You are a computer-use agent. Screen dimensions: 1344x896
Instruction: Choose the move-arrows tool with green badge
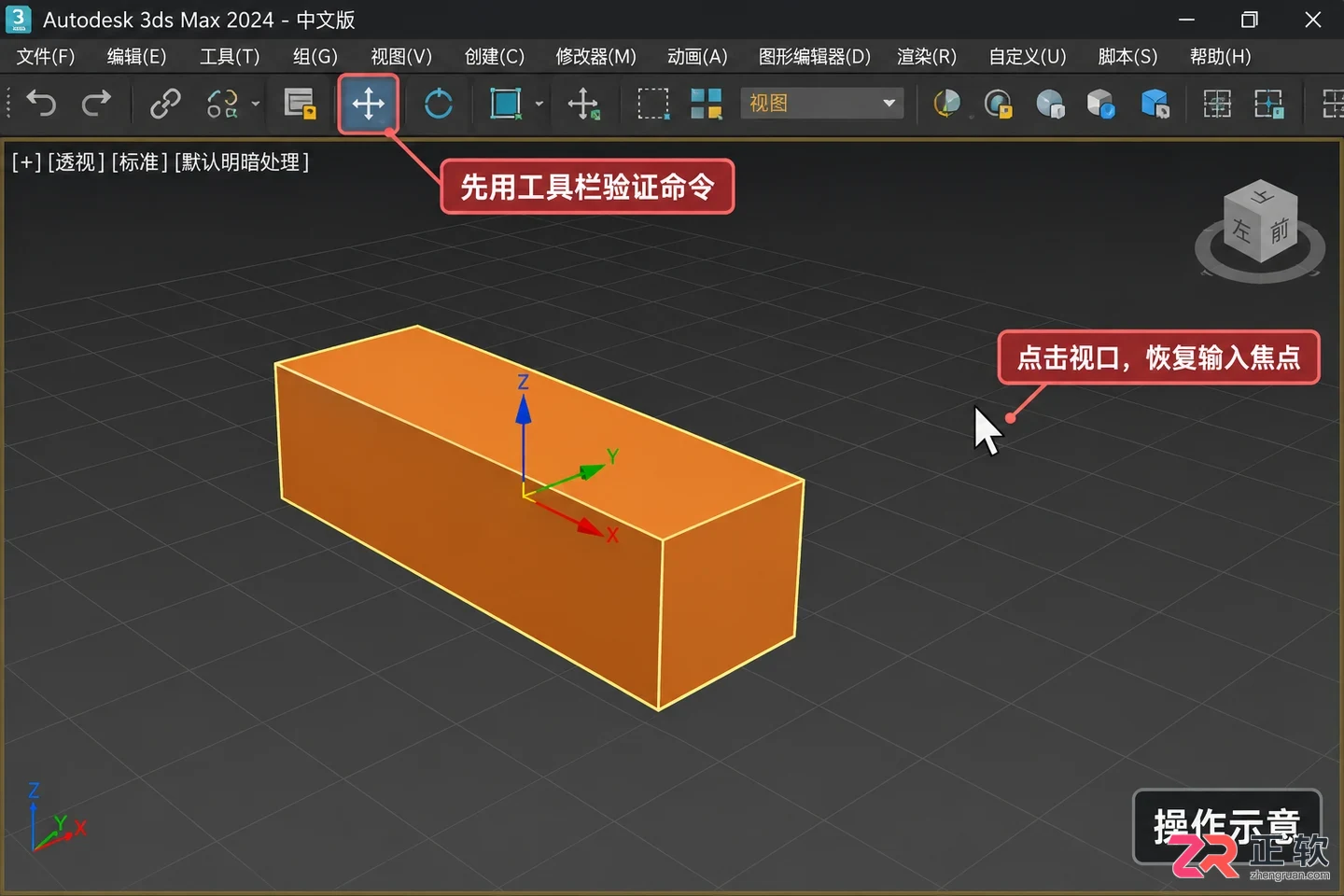583,104
